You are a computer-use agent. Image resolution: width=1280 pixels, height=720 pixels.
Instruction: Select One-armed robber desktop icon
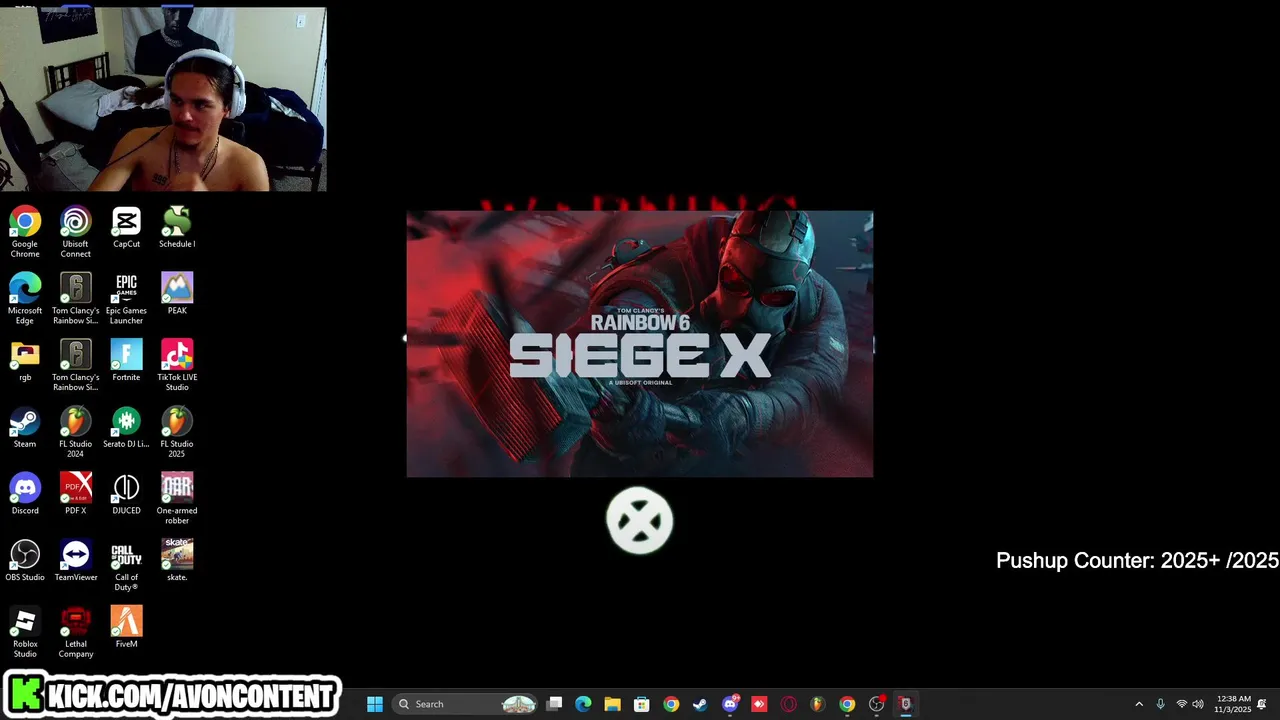pos(177,499)
